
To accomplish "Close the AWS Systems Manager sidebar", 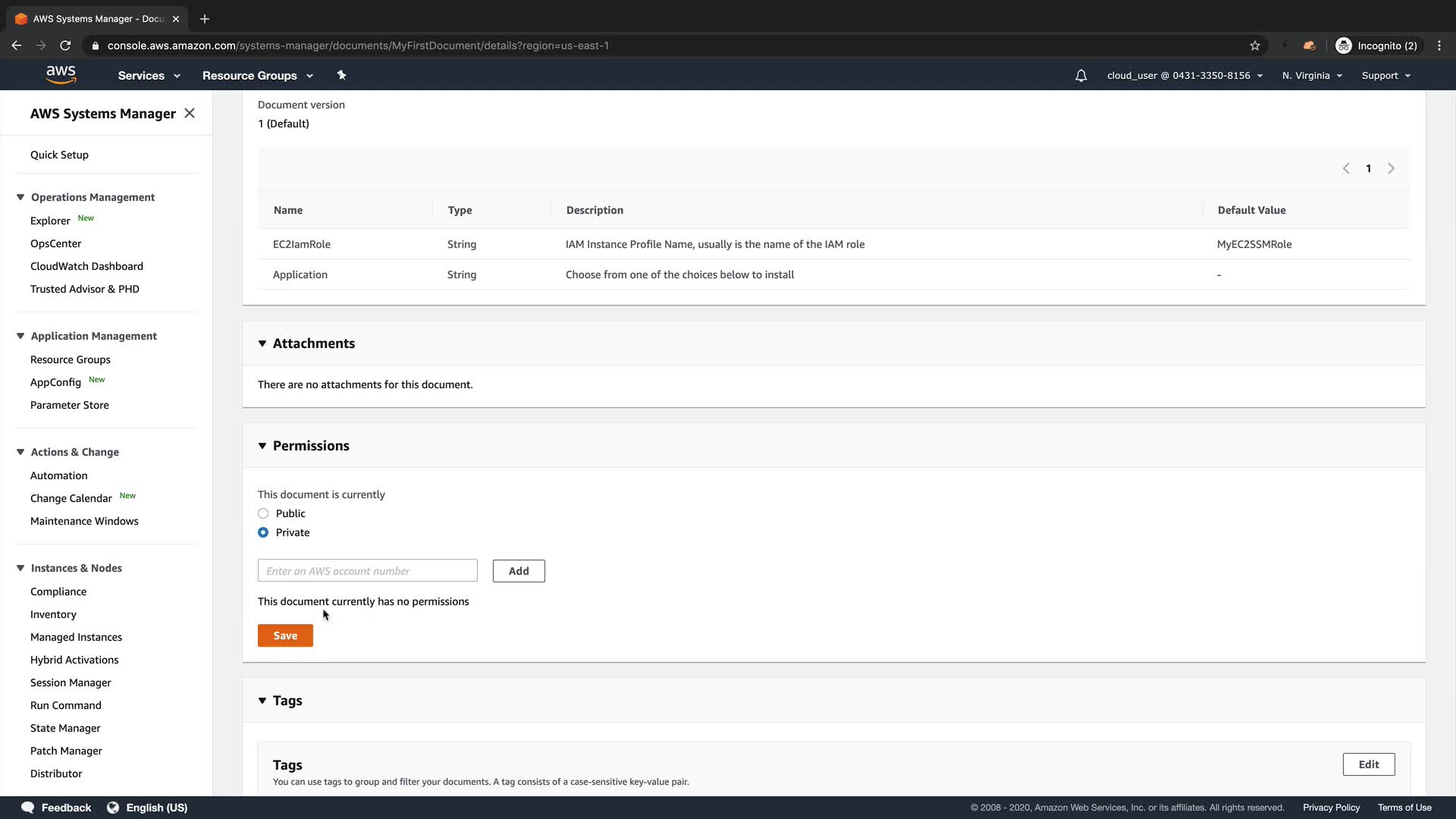I will 190,113.
